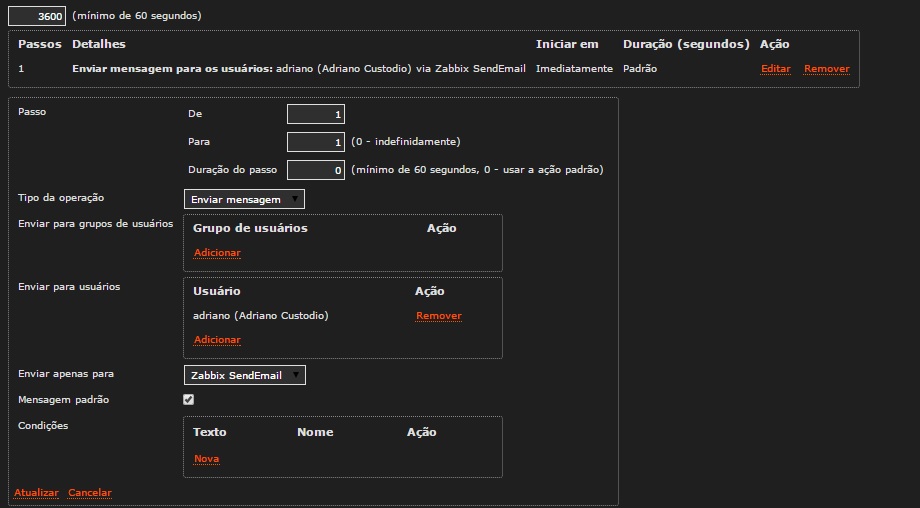Click the 'Grupo de usuários' column header
The width and height of the screenshot is (920, 508).
click(250, 228)
